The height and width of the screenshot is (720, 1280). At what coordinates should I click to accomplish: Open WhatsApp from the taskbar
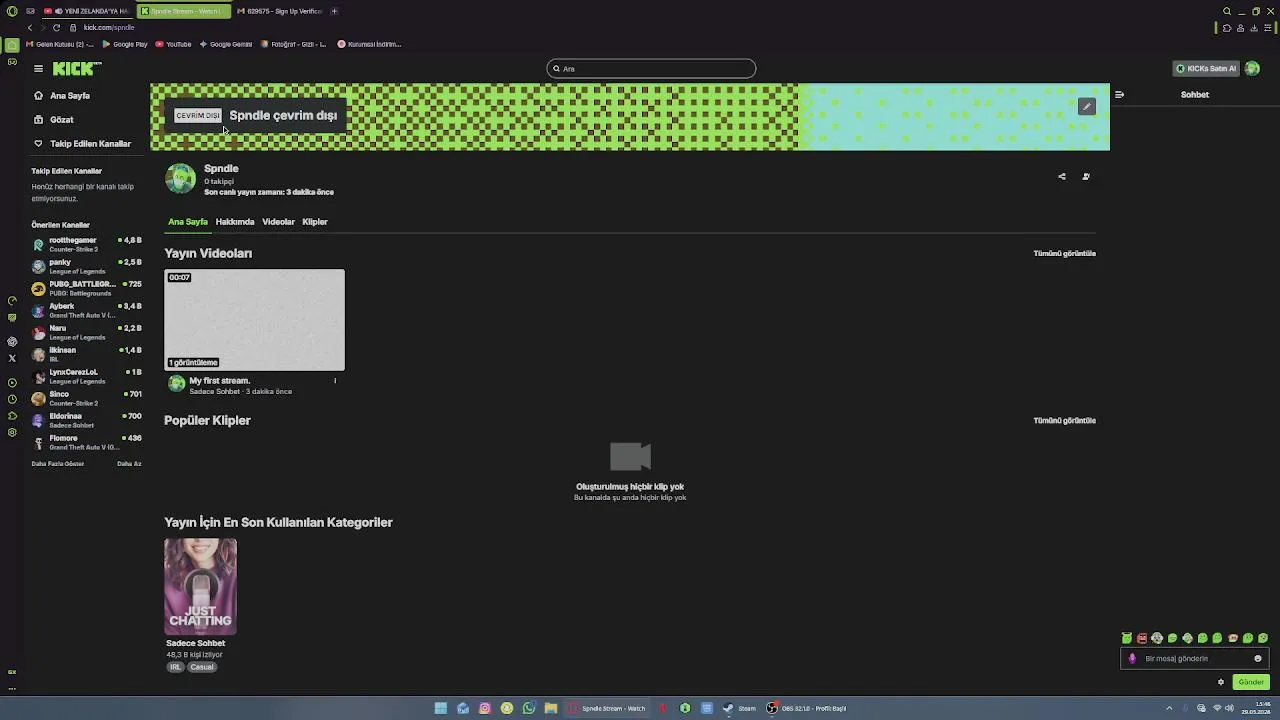[529, 708]
